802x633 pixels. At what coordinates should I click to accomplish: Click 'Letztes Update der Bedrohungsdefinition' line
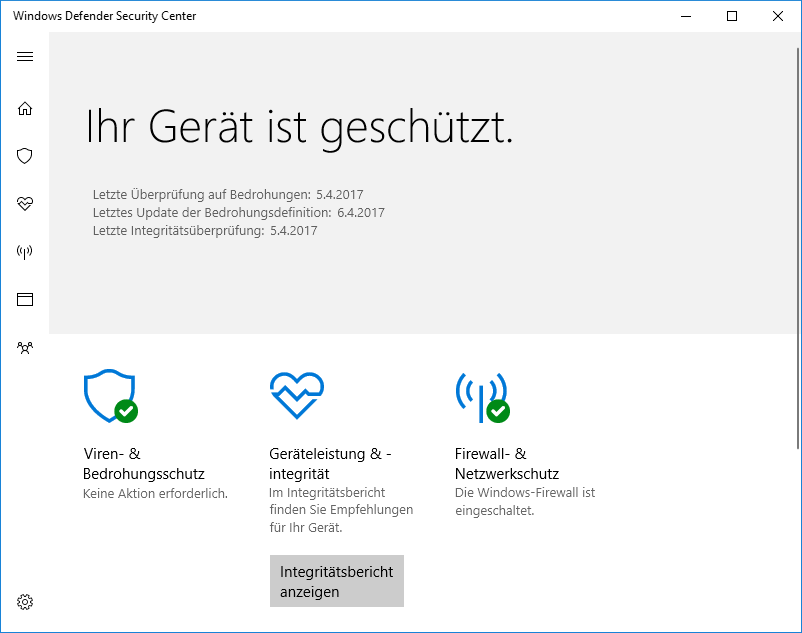(x=239, y=213)
